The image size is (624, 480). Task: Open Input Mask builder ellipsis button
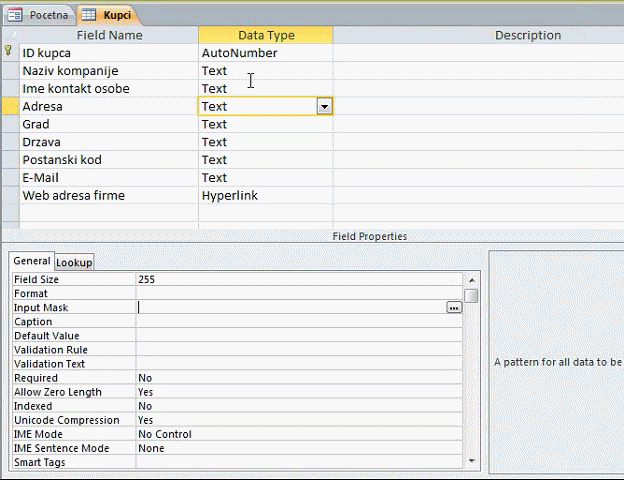[454, 308]
